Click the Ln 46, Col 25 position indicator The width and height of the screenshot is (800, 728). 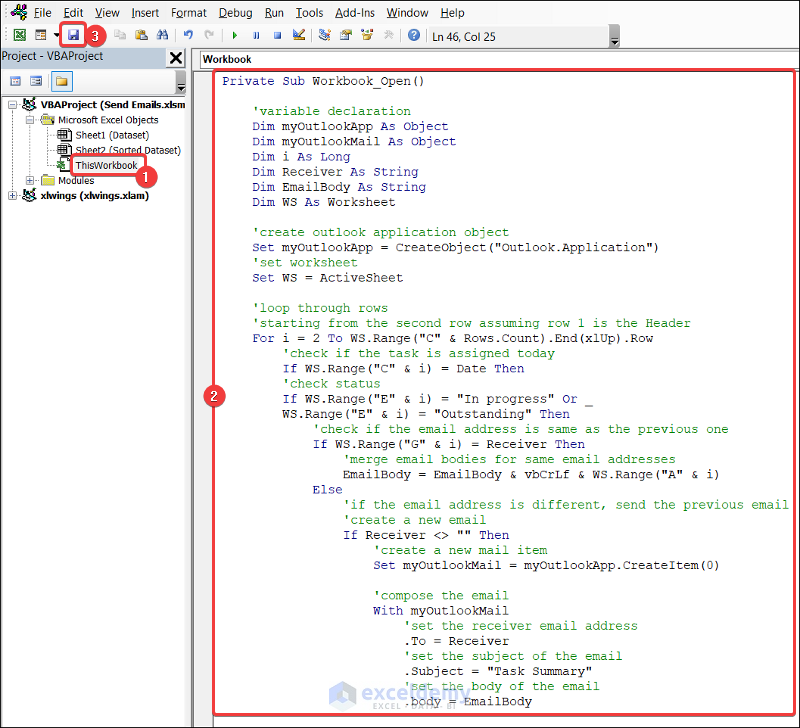464,37
